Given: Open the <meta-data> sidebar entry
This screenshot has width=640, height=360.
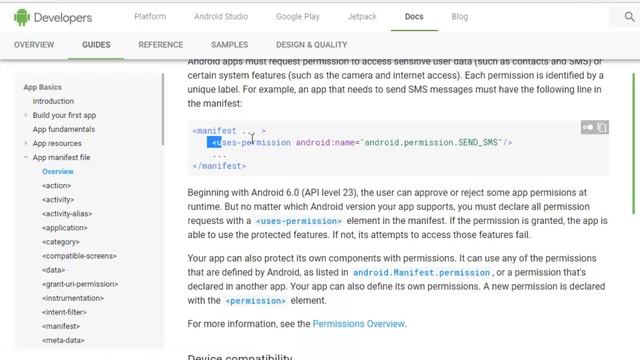Looking at the screenshot, I should [x=63, y=340].
